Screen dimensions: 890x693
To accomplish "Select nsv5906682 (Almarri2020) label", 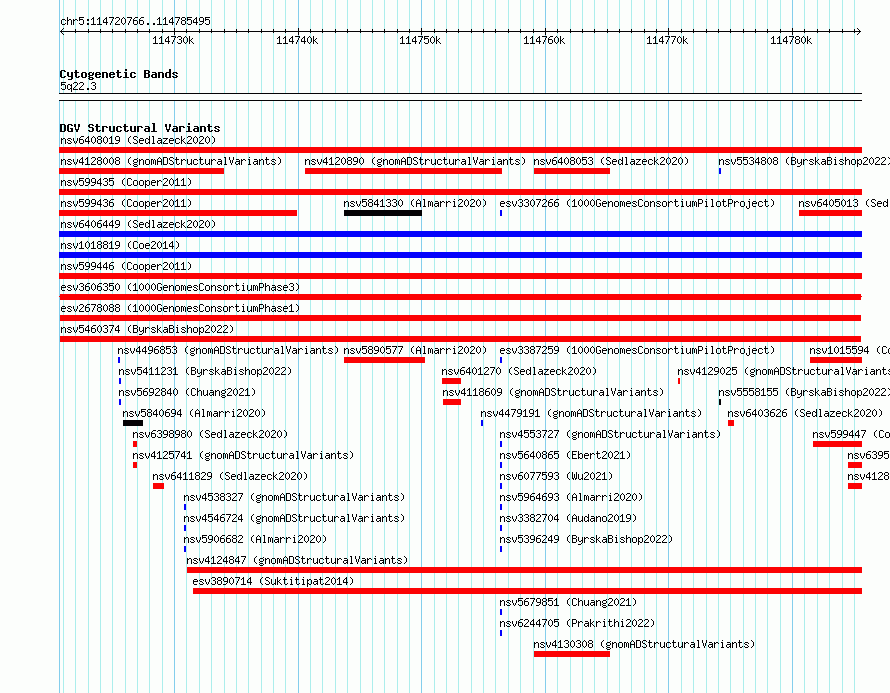I will click(255, 539).
